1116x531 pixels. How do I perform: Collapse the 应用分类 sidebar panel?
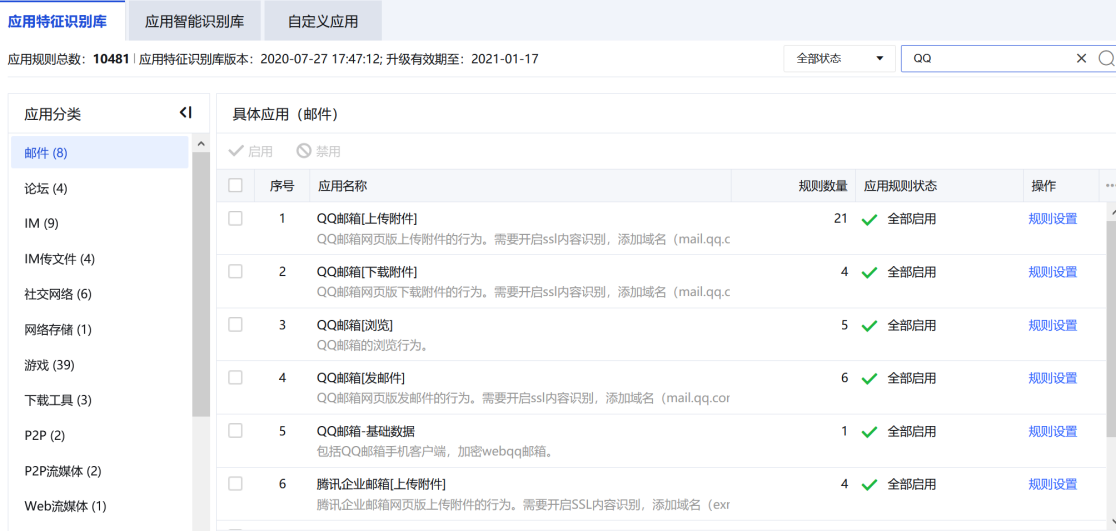coord(185,113)
